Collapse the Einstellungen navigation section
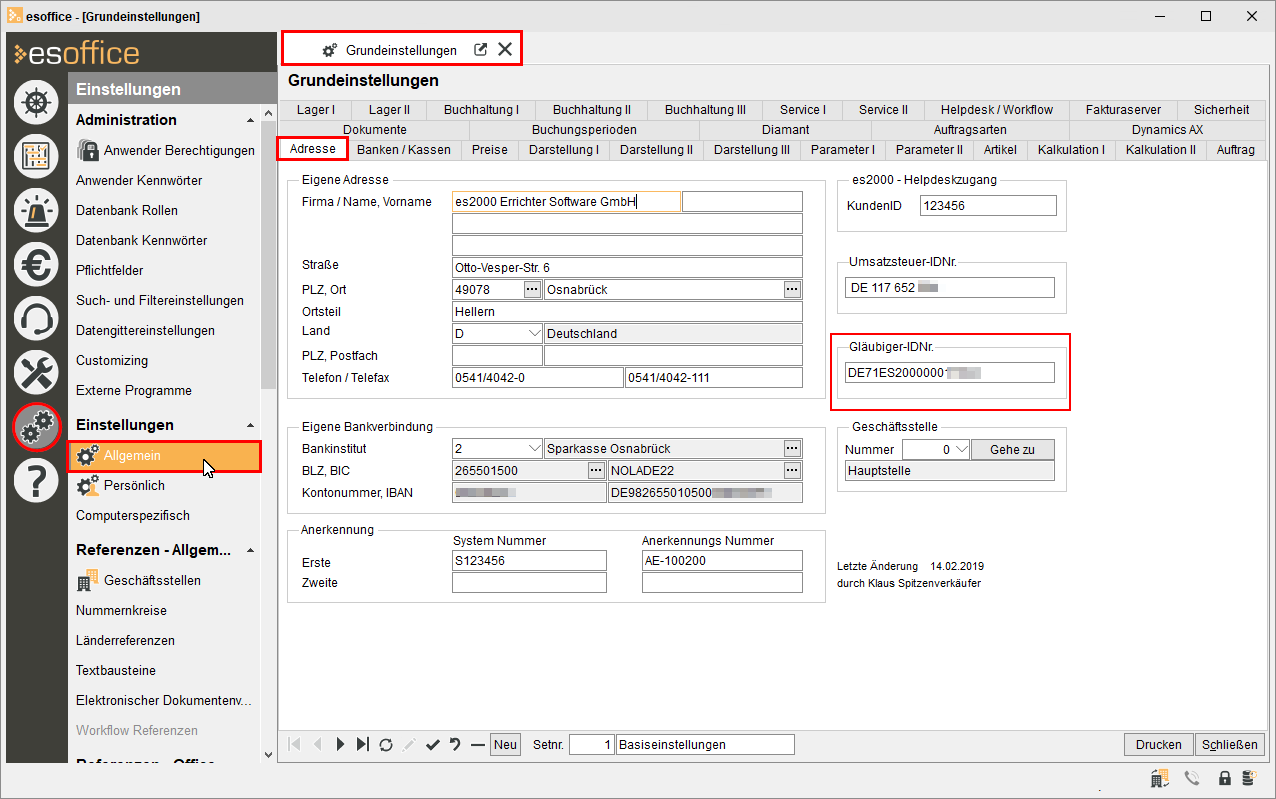Screen dimensions: 1276x799 (250, 425)
